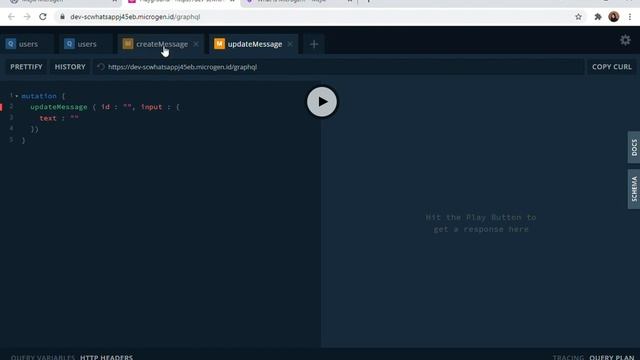Open the Chrome profile avatar
Image resolution: width=640 pixels, height=360 pixels.
pos(613,17)
